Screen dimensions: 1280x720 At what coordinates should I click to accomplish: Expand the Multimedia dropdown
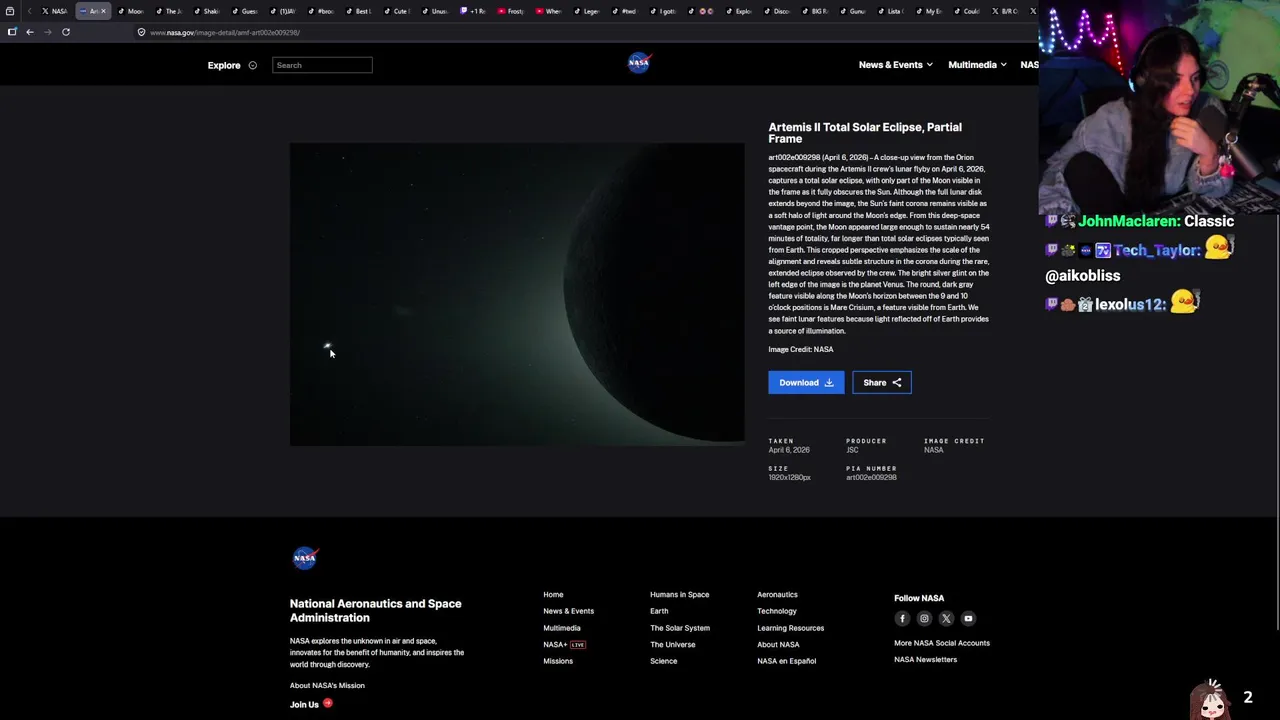(977, 65)
